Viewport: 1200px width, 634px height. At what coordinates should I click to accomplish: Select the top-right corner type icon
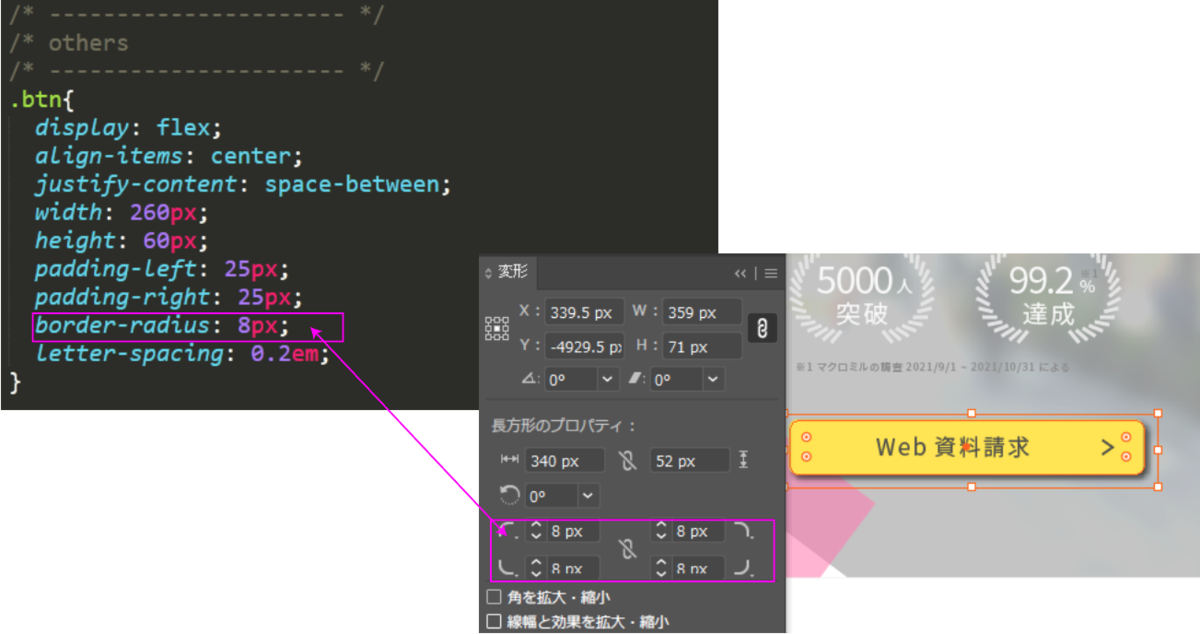744,531
